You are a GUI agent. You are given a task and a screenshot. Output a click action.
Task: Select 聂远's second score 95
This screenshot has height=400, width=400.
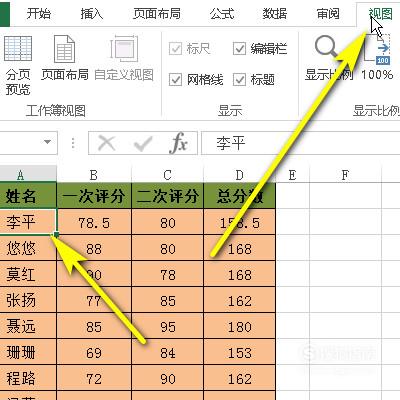click(x=167, y=326)
